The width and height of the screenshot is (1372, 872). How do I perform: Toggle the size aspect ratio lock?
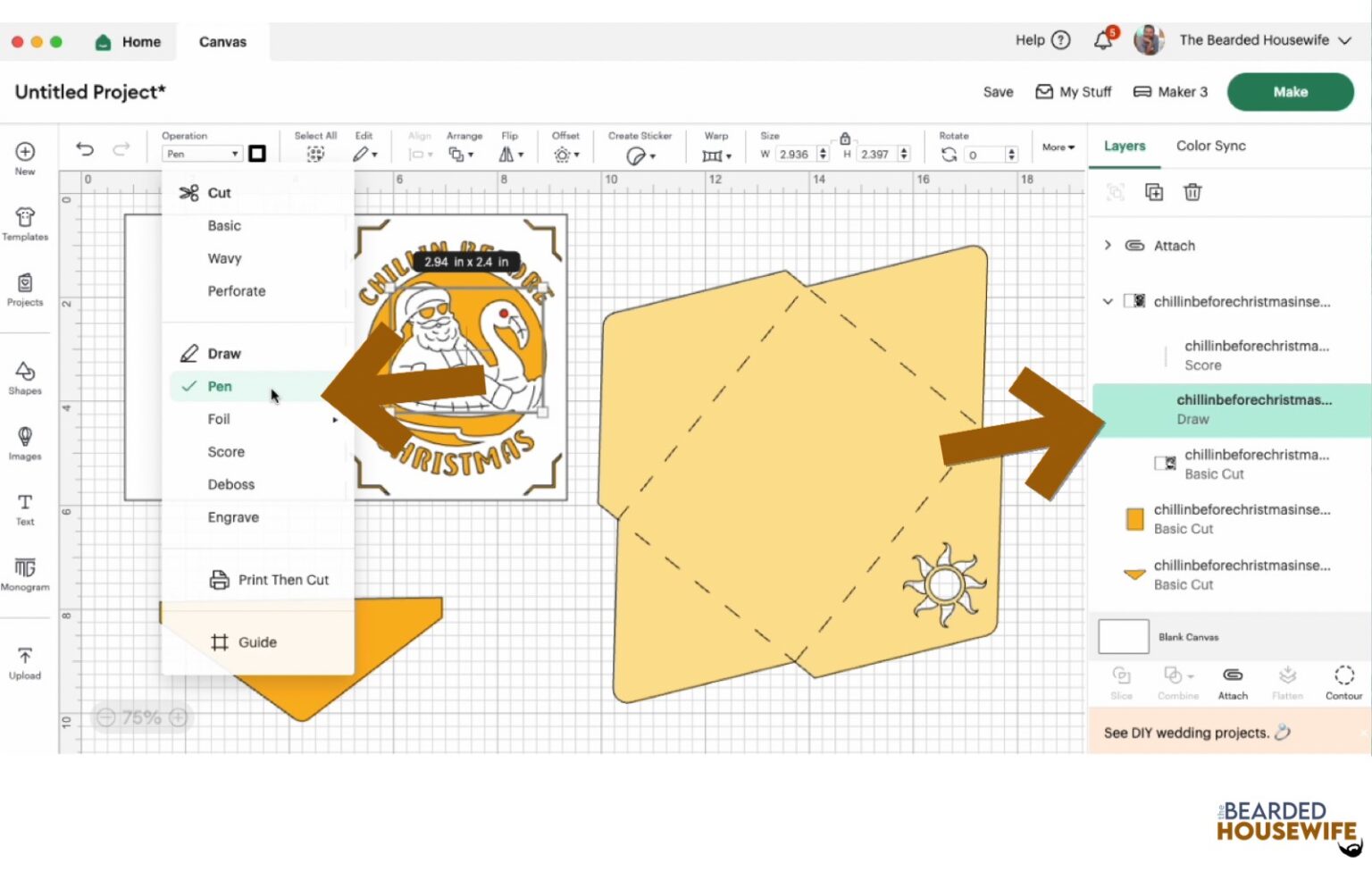point(845,138)
